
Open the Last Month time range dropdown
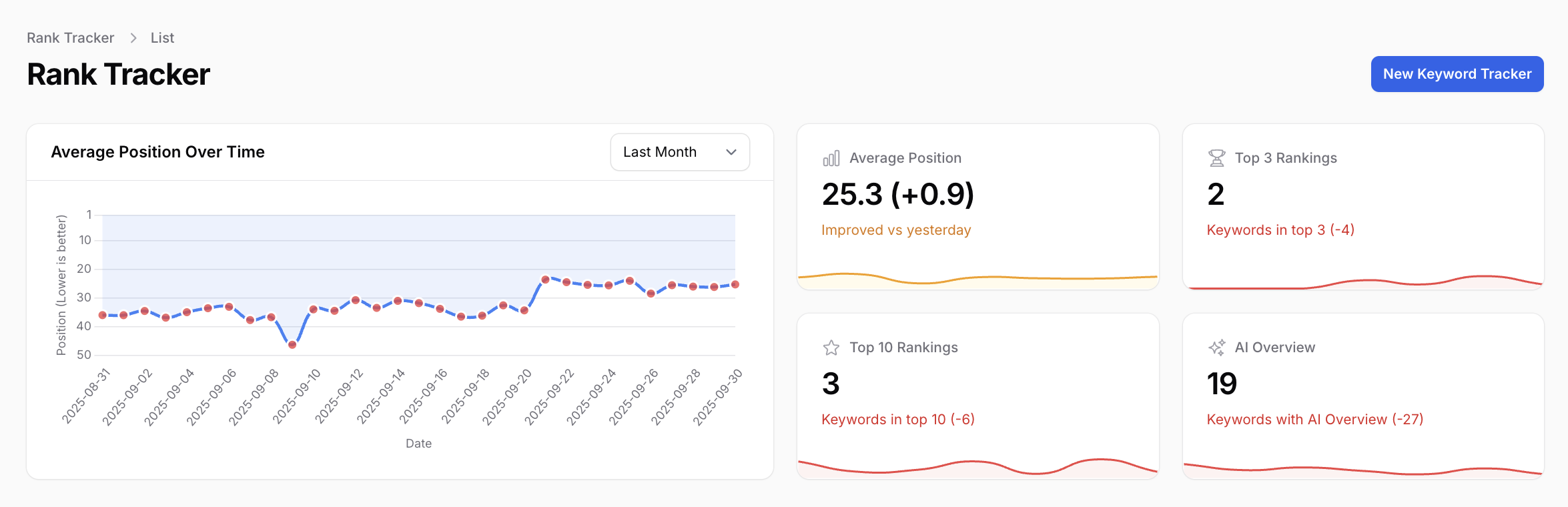(x=679, y=152)
